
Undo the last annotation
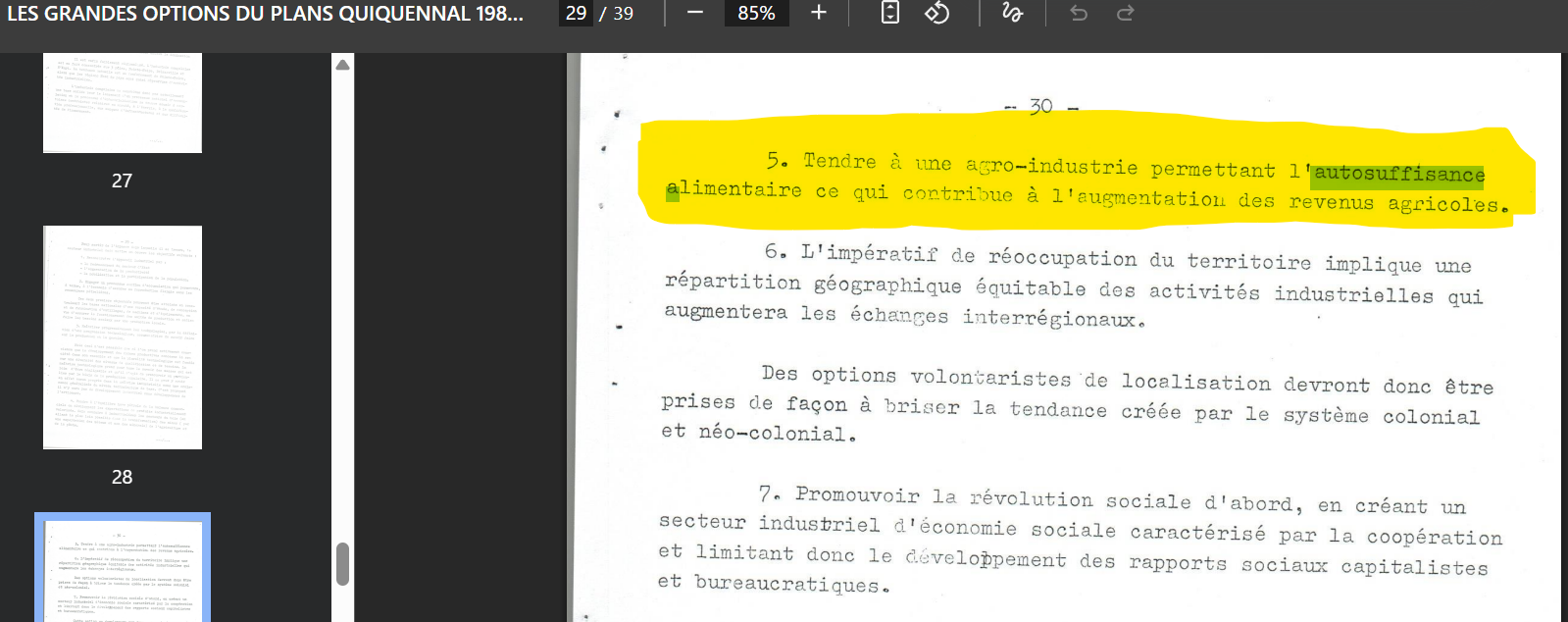[x=1079, y=13]
